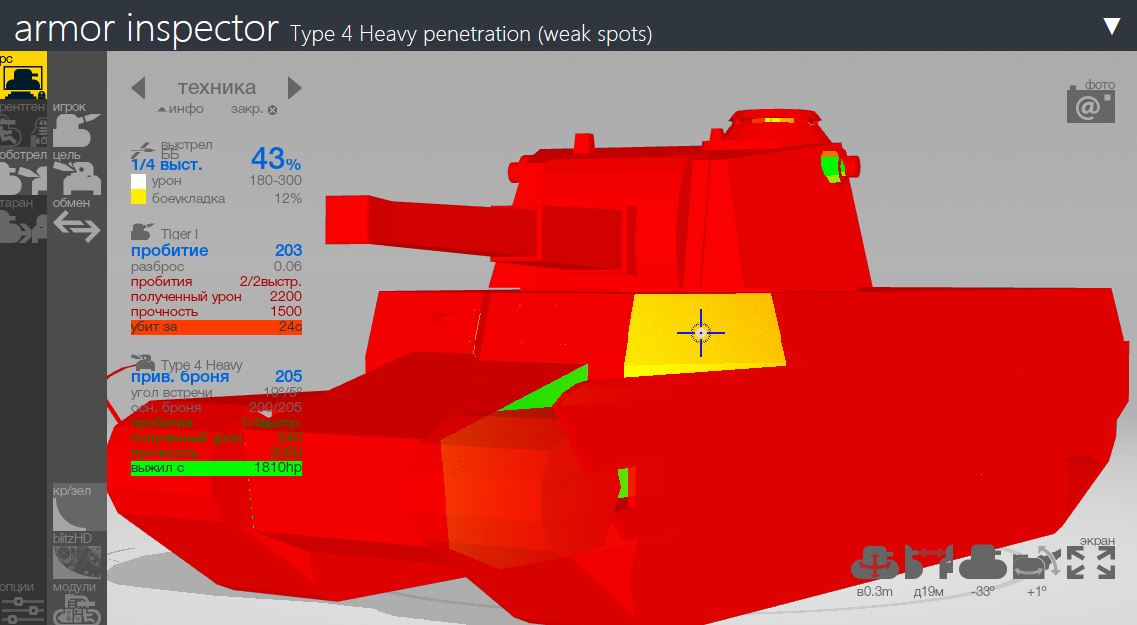Click the penetration value 203
Image resolution: width=1137 pixels, height=625 pixels.
(x=289, y=250)
